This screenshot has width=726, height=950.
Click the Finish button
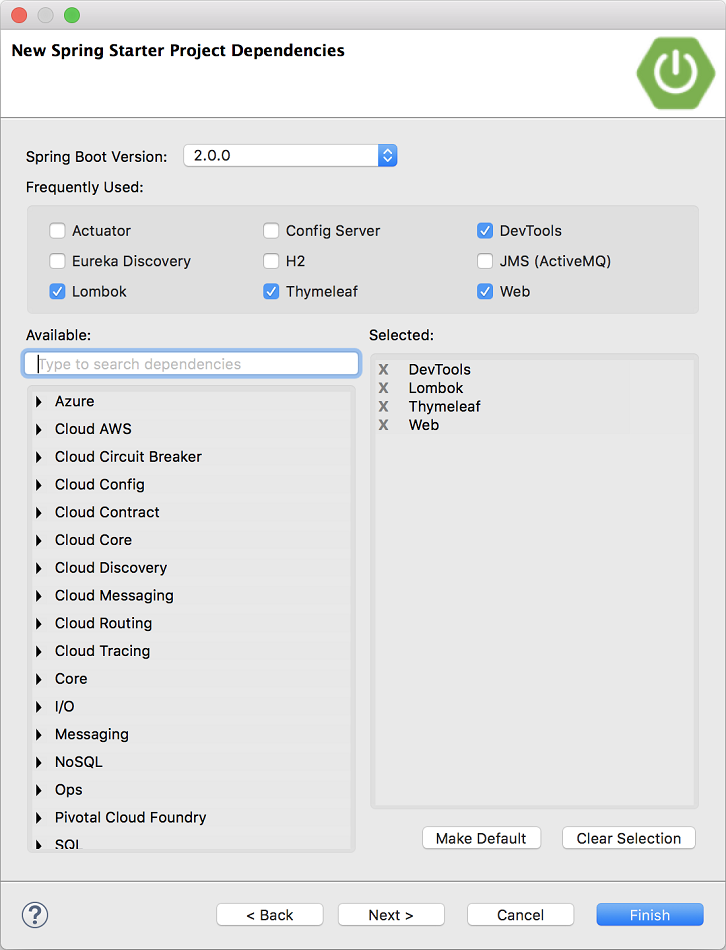coord(649,914)
